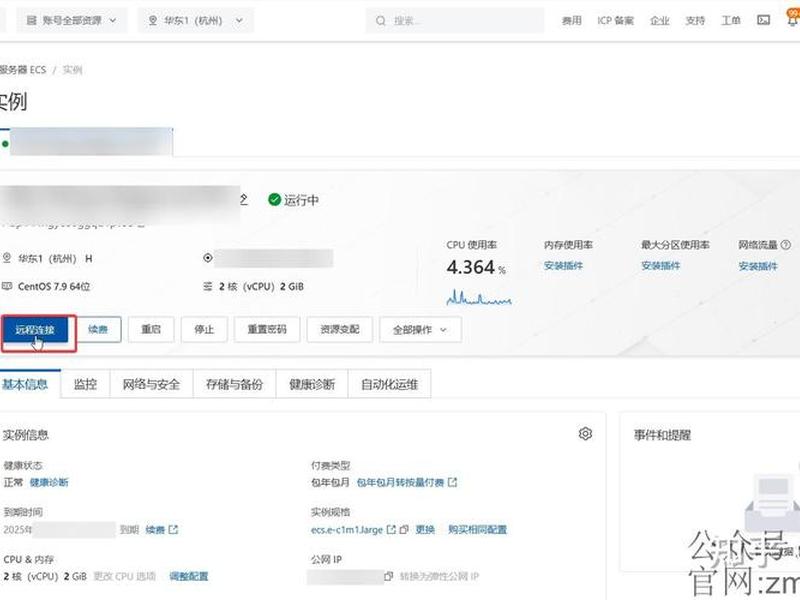800x600 pixels.
Task: Click 资源变配 button
Action: coord(340,330)
